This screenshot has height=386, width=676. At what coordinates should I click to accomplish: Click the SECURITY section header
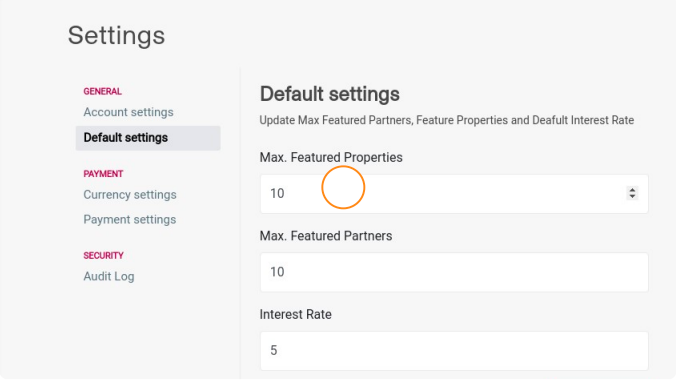pyautogui.click(x=103, y=256)
